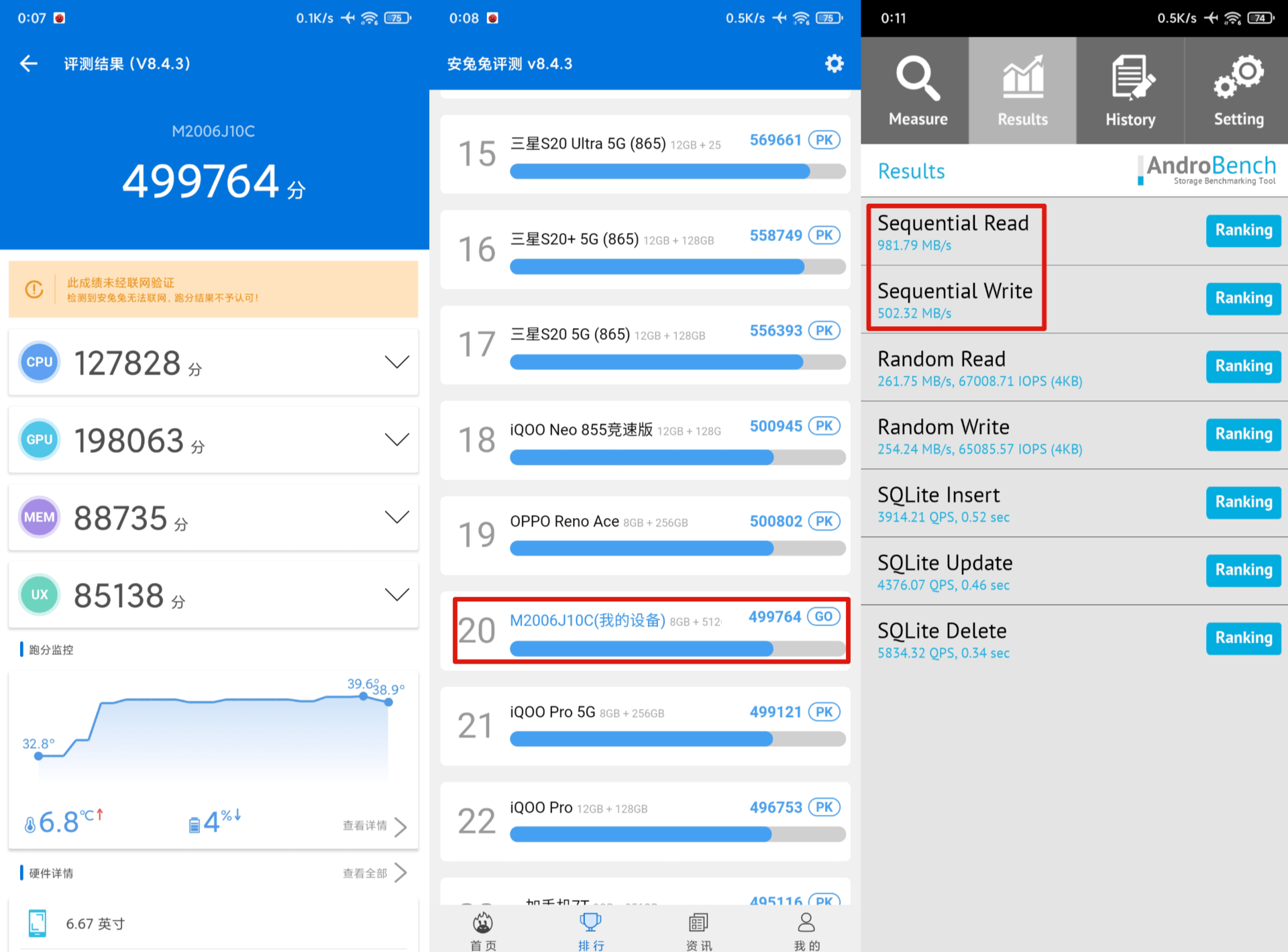Select the Random Read result row
Screen dimensions: 1288x952
pos(1075,368)
